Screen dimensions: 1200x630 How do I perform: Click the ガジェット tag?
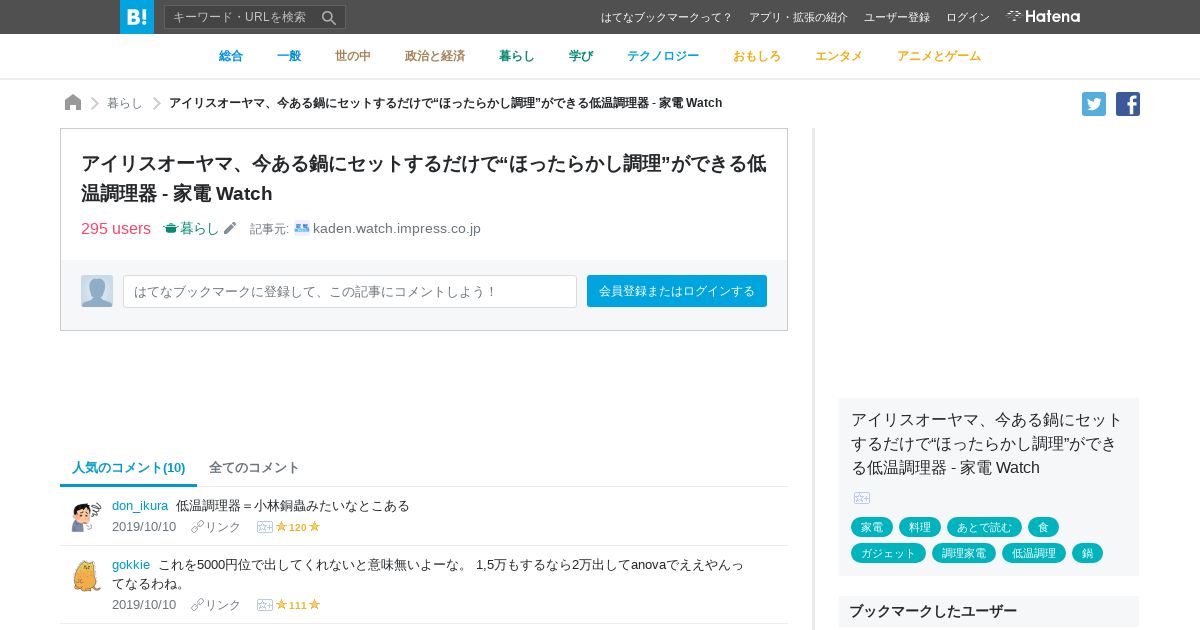(x=888, y=553)
